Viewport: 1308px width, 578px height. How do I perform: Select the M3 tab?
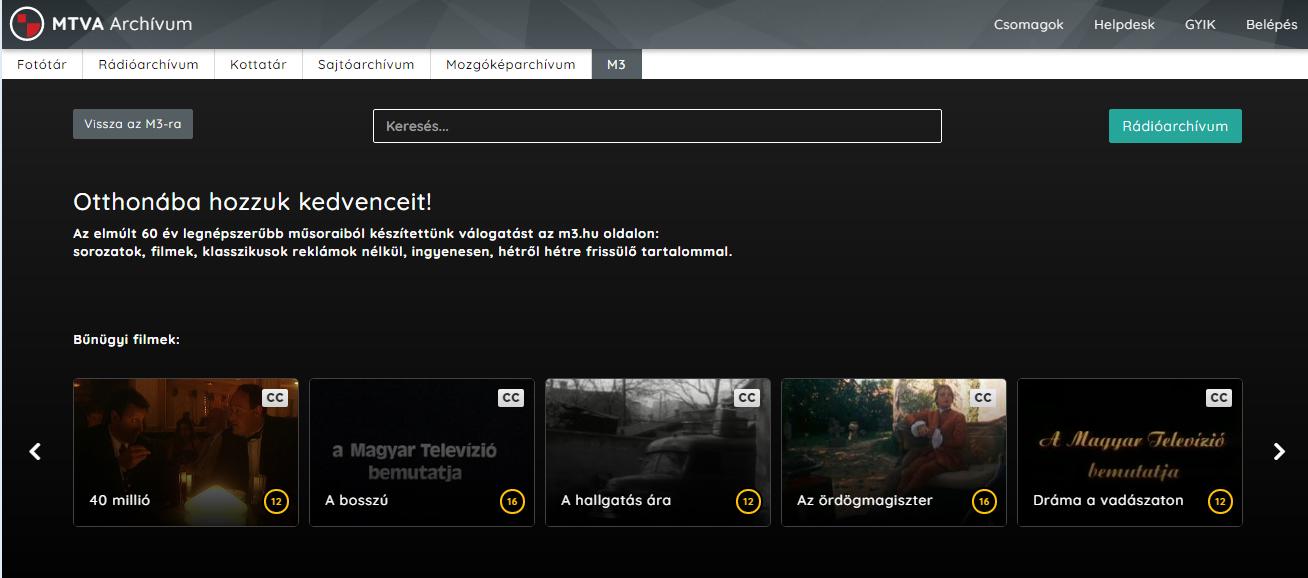(x=616, y=64)
